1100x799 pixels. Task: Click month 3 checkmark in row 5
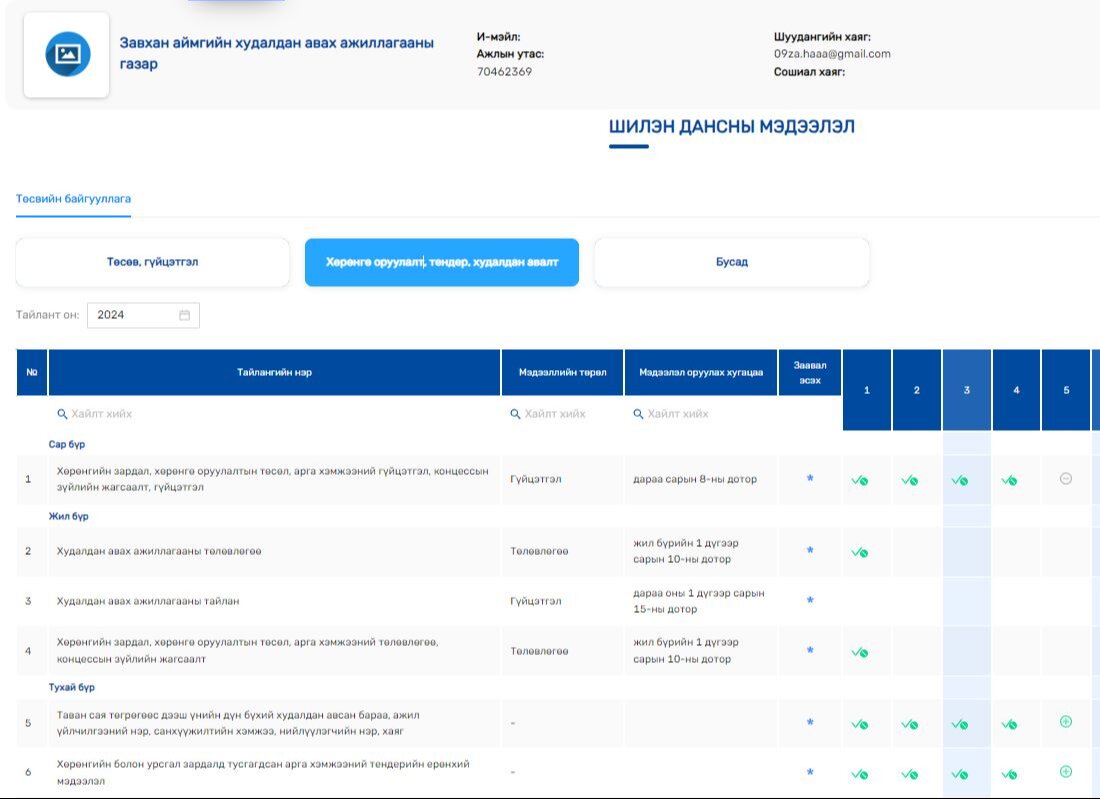[x=959, y=724]
